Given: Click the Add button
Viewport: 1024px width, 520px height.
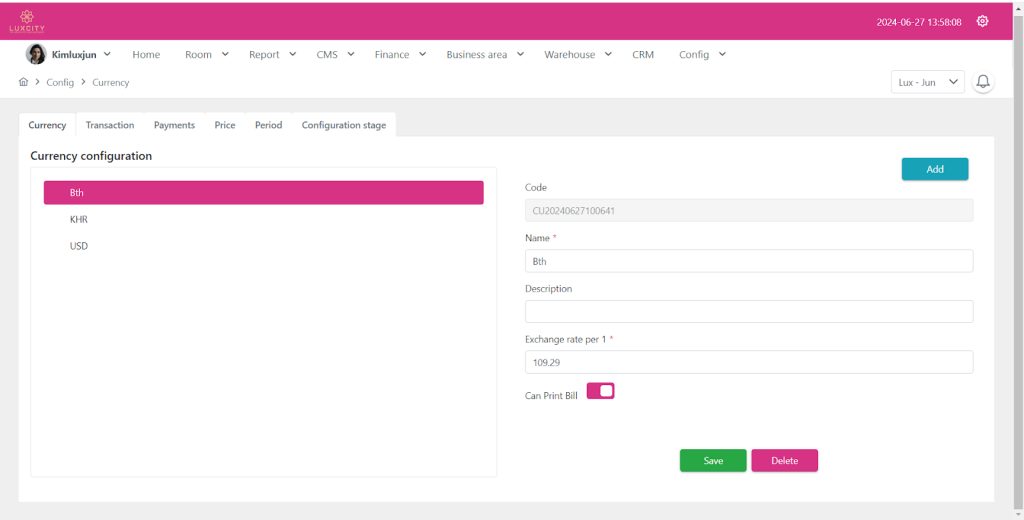Looking at the screenshot, I should click(x=934, y=169).
